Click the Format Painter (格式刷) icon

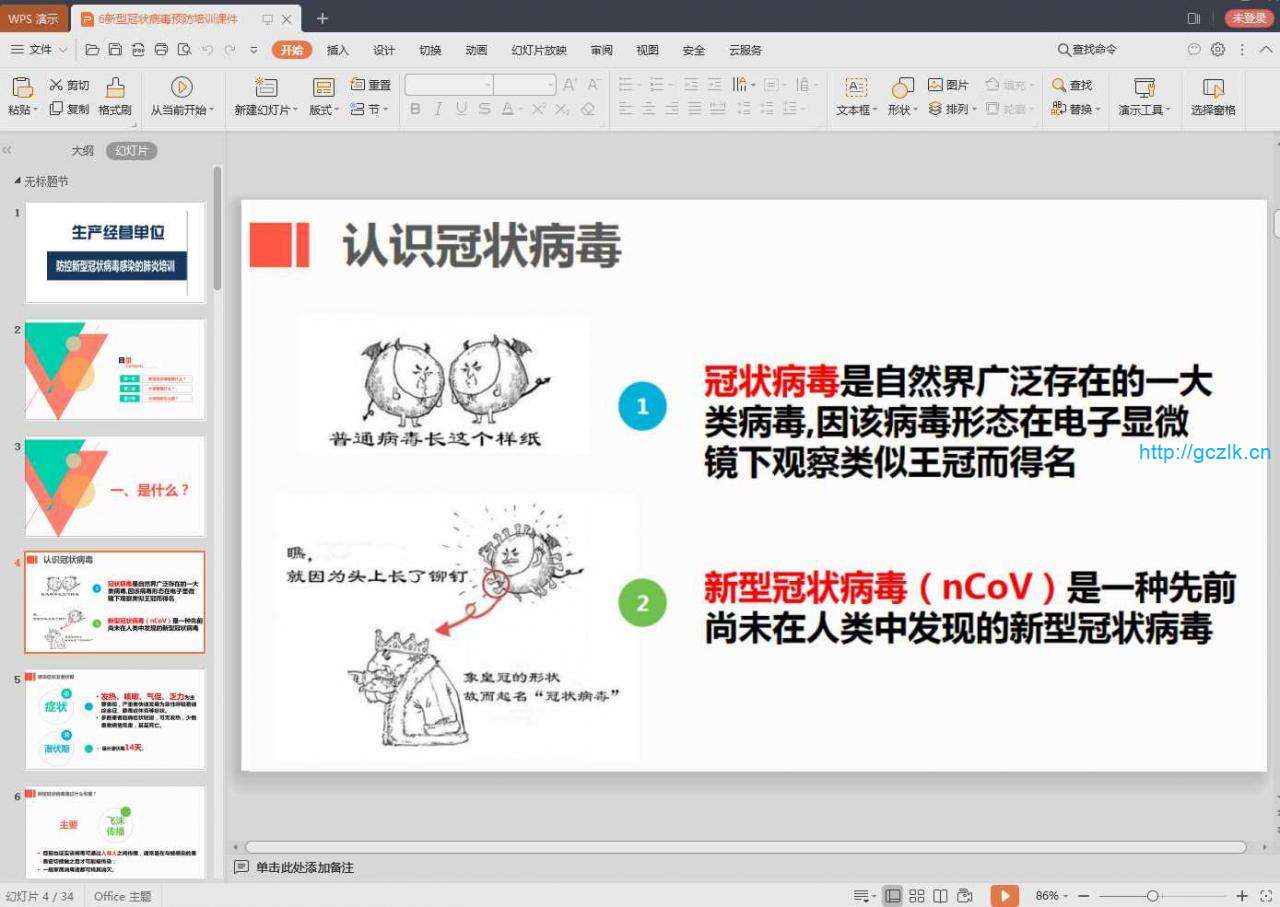115,88
